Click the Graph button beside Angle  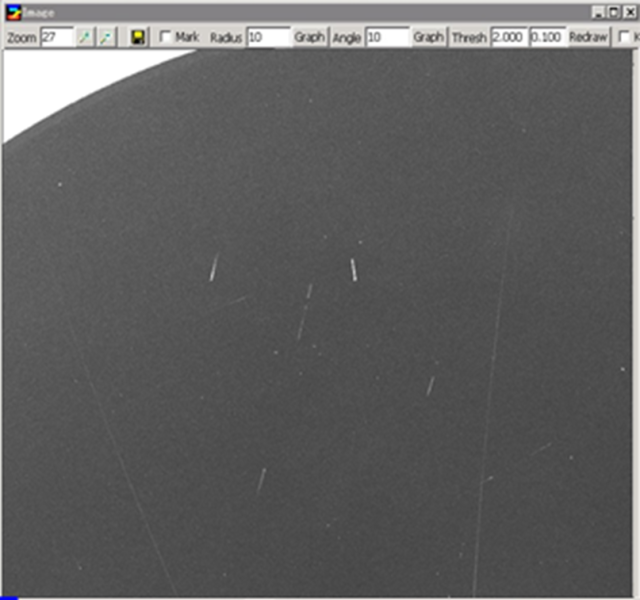click(428, 37)
